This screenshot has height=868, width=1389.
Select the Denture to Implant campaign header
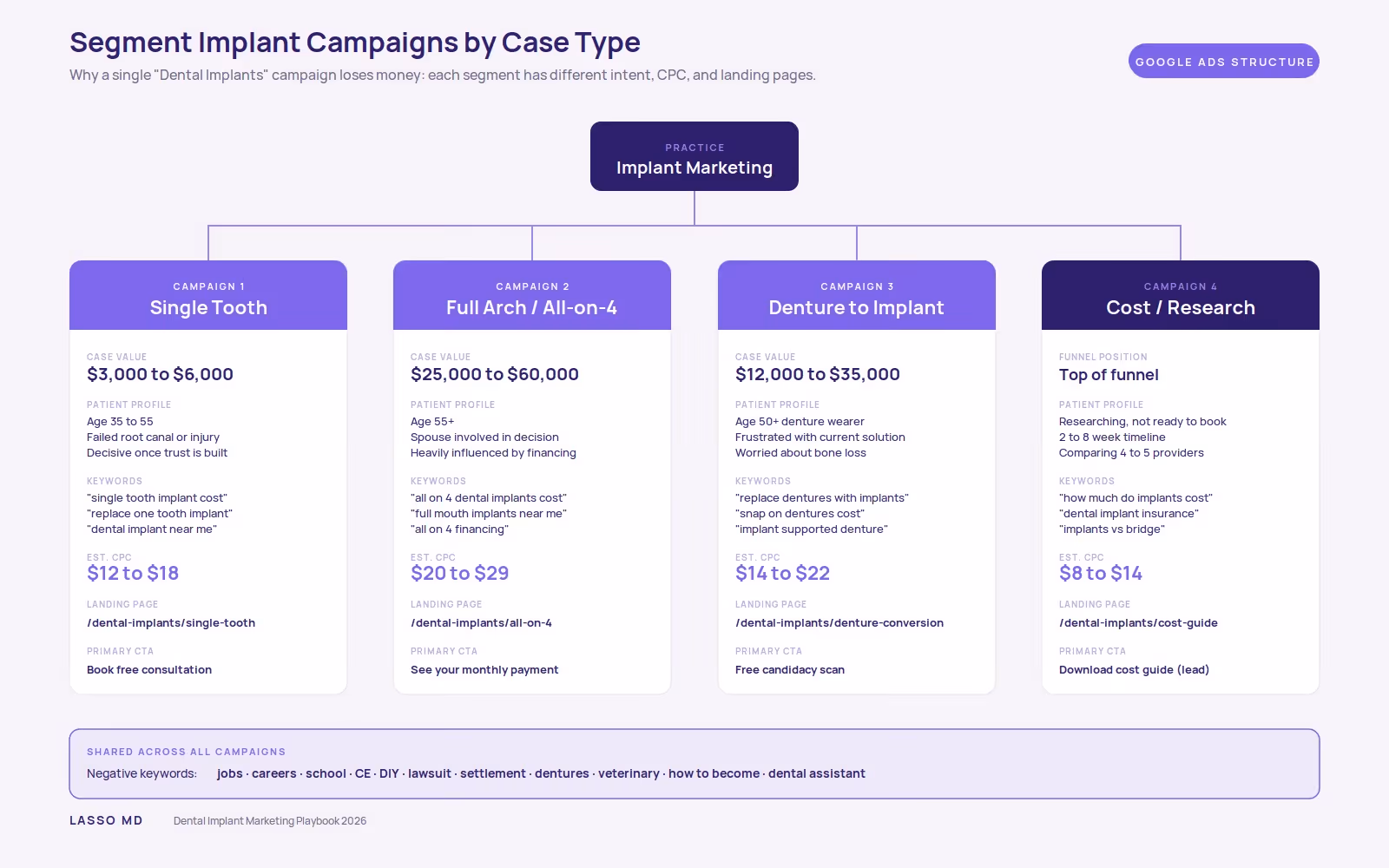(x=857, y=295)
